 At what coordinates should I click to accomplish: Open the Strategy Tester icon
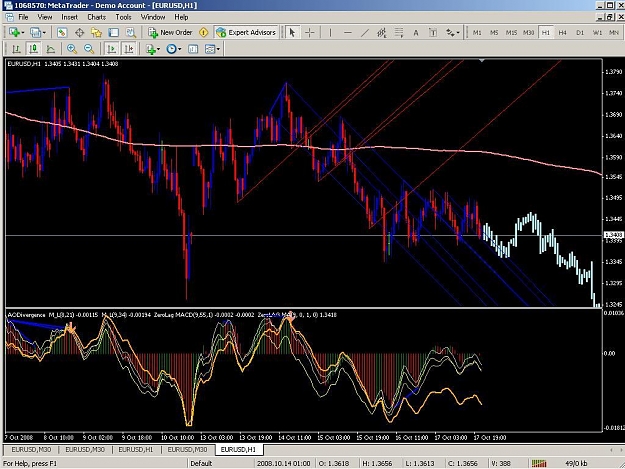coord(131,33)
